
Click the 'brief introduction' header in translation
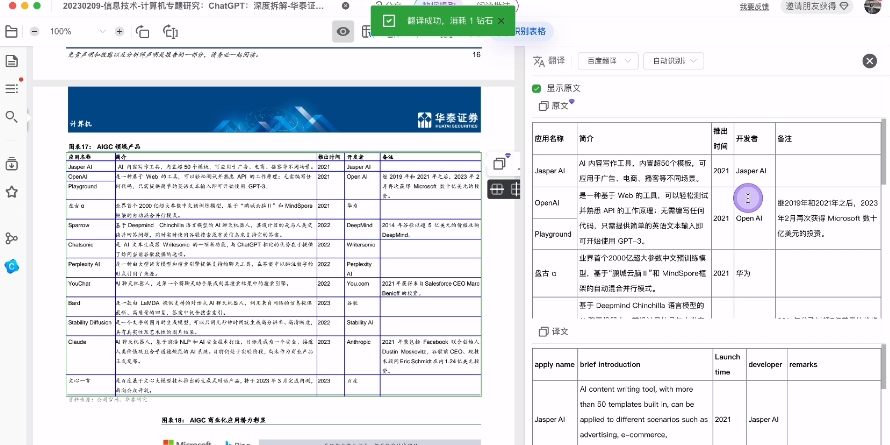[x=644, y=364]
